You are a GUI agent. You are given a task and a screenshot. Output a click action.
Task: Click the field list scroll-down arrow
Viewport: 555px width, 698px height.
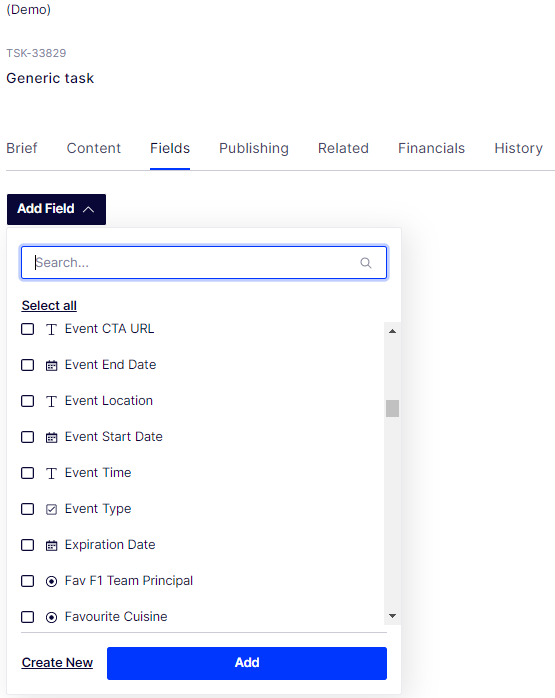click(392, 616)
